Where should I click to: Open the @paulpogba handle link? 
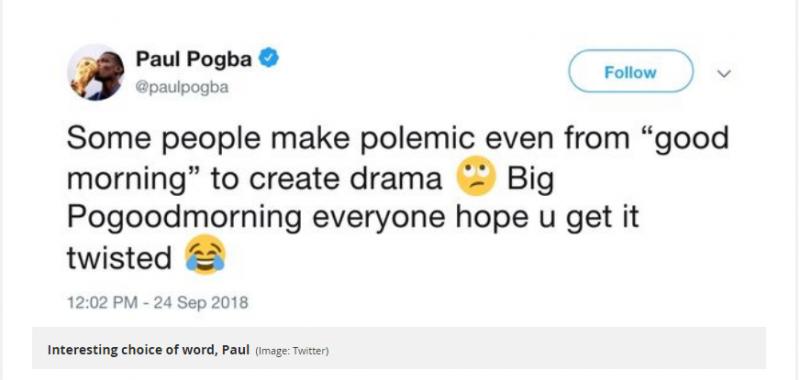click(x=182, y=88)
